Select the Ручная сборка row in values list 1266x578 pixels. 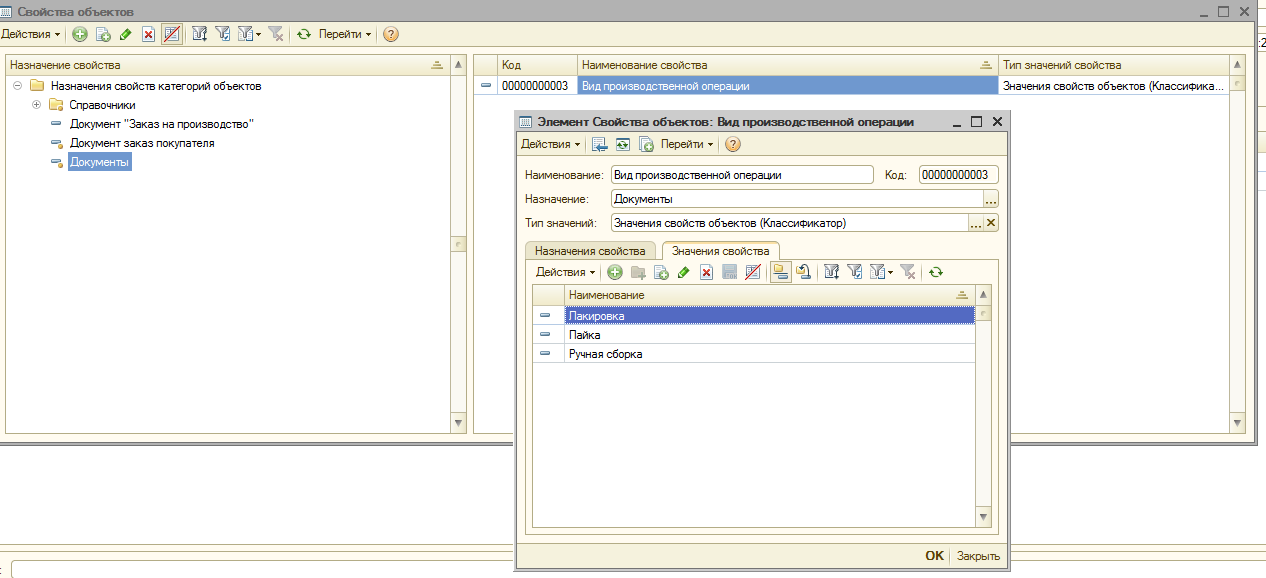606,354
